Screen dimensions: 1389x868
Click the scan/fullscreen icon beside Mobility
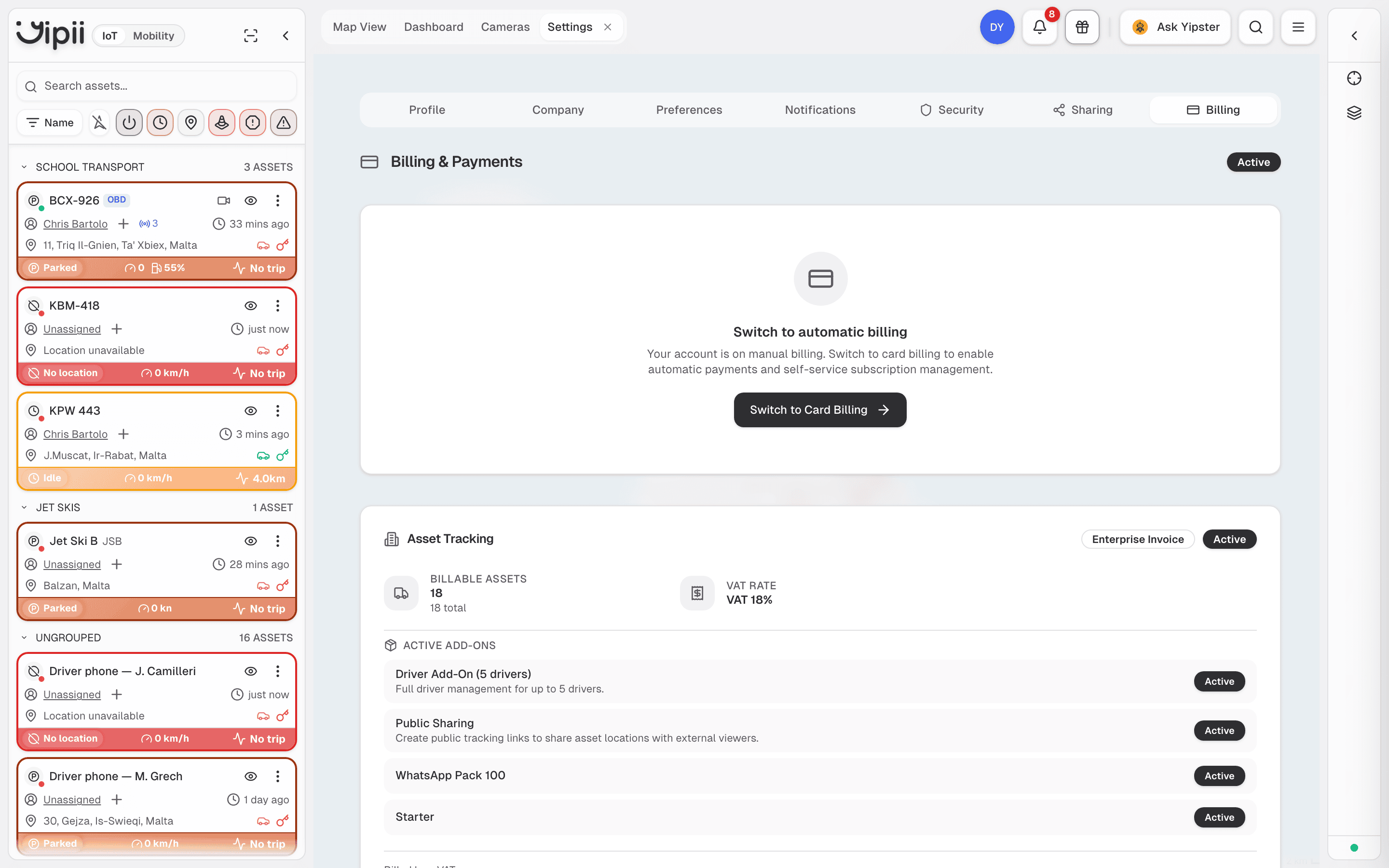coord(251,36)
